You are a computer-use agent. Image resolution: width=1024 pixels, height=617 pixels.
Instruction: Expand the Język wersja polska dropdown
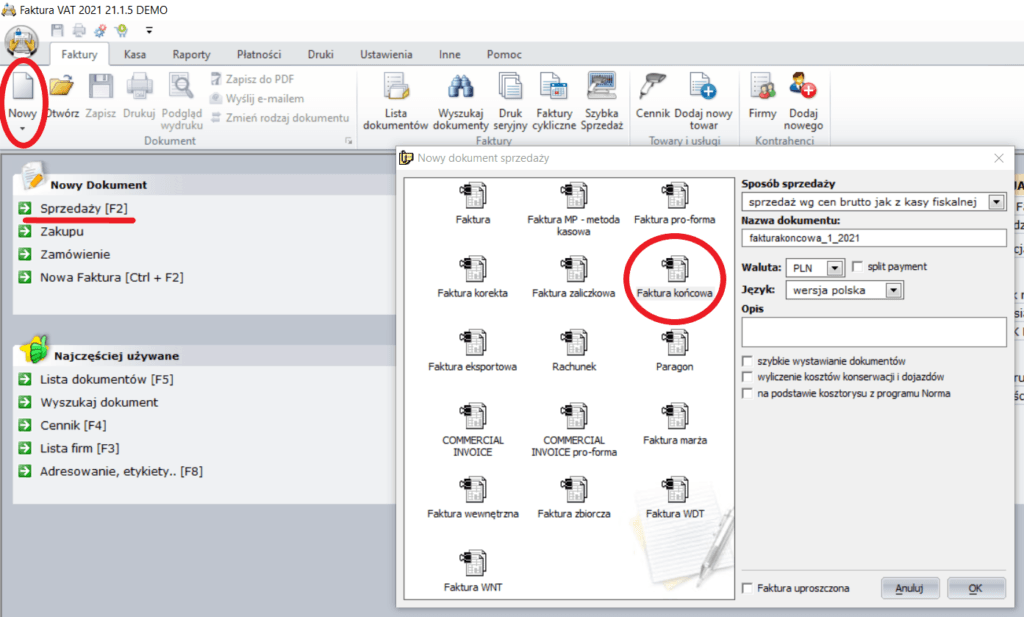894,290
